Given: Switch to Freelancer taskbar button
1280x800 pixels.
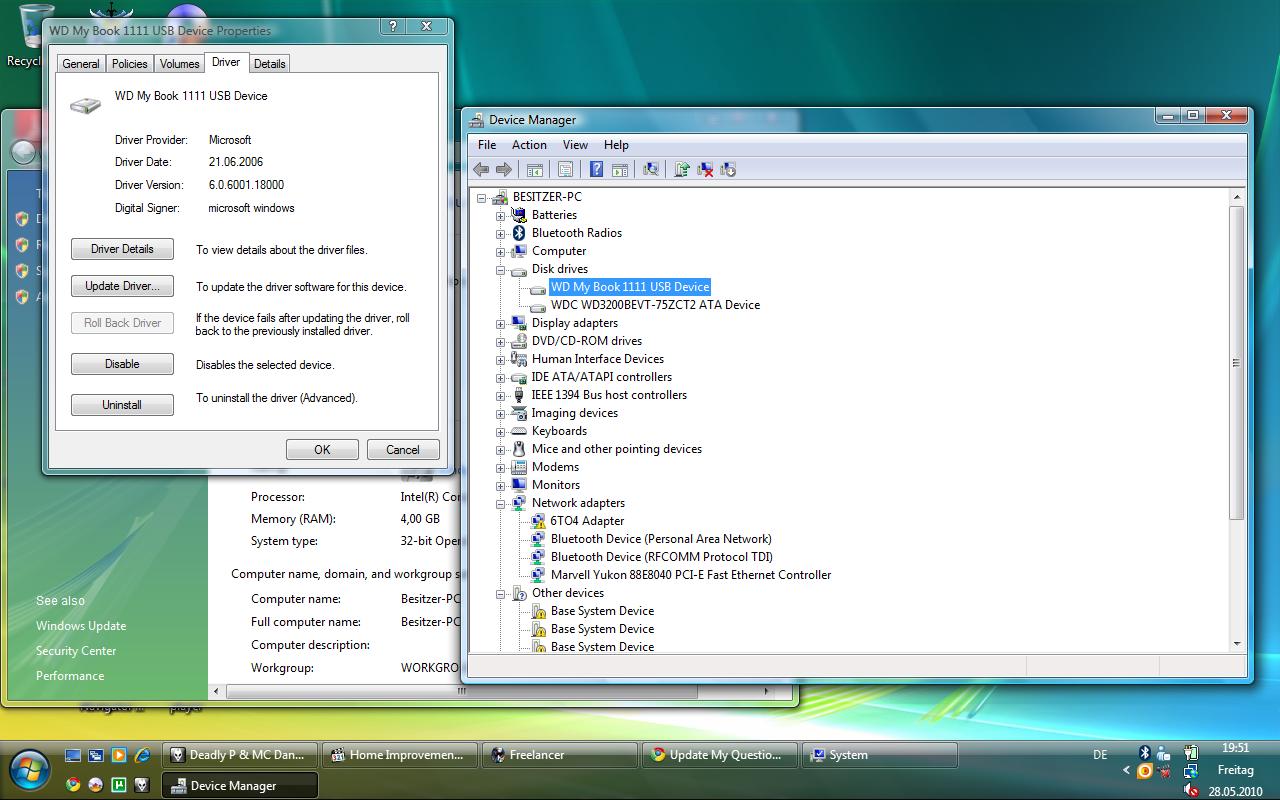Looking at the screenshot, I should tap(560, 755).
